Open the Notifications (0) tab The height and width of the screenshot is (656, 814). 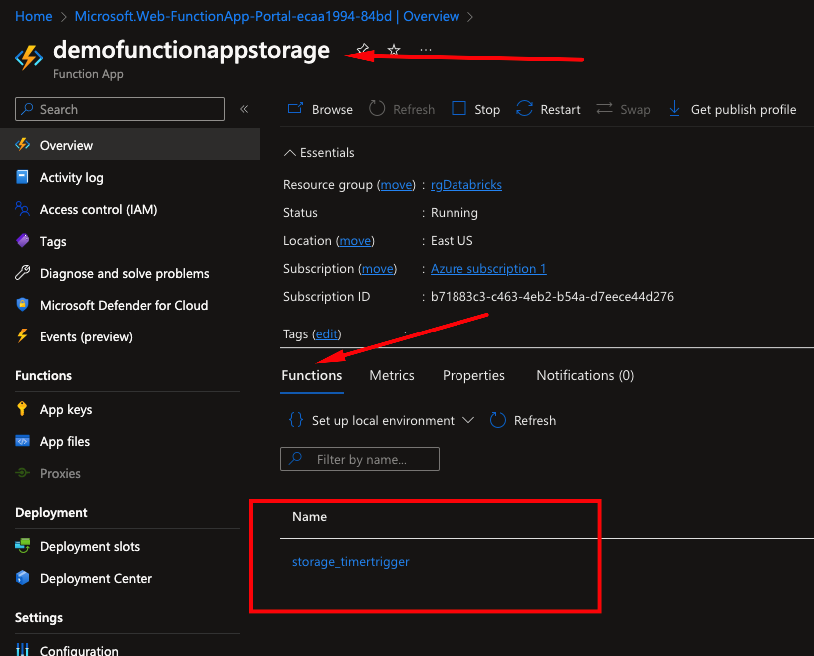tap(585, 375)
